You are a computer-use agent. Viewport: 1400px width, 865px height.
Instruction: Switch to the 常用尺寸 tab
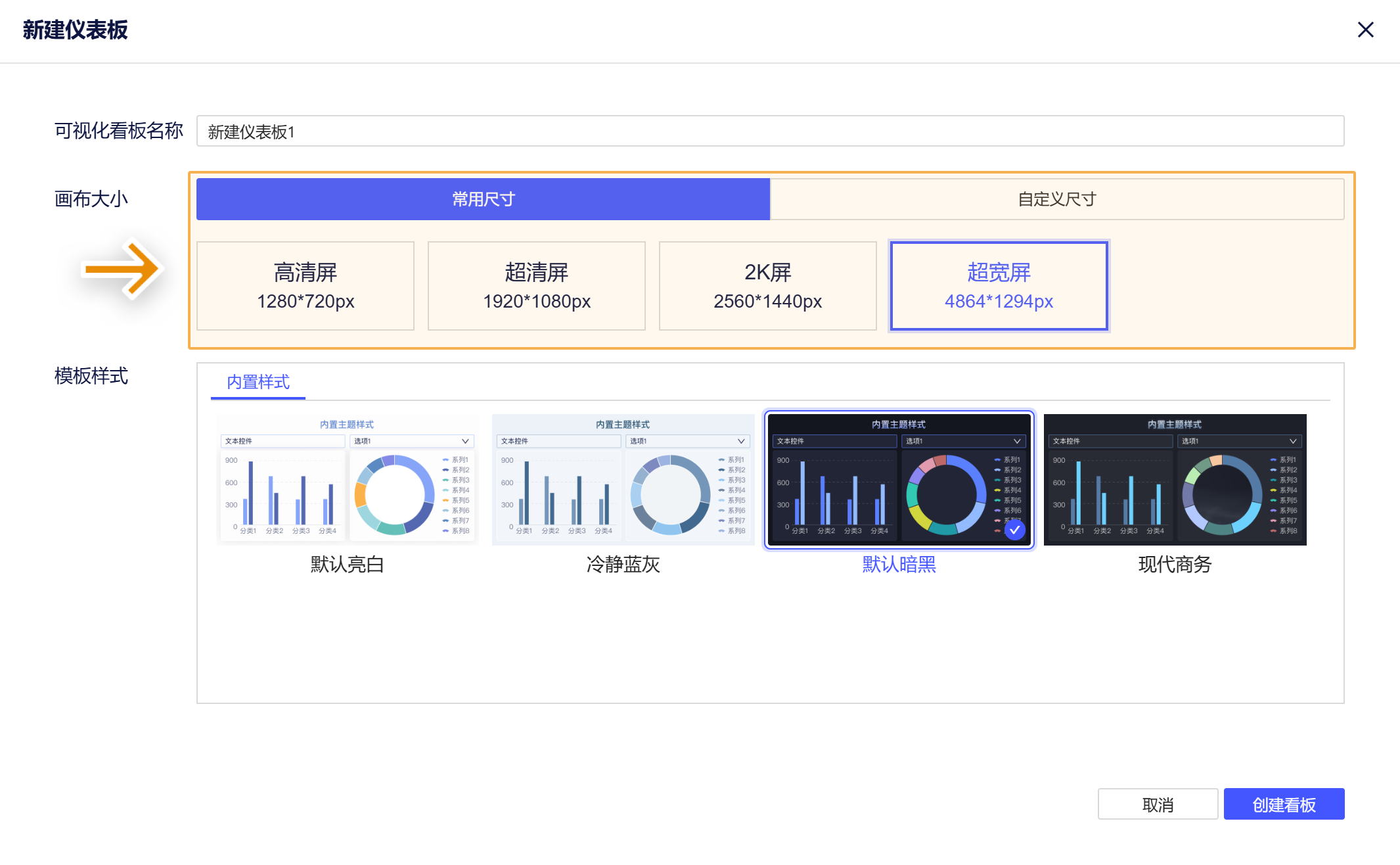point(483,199)
